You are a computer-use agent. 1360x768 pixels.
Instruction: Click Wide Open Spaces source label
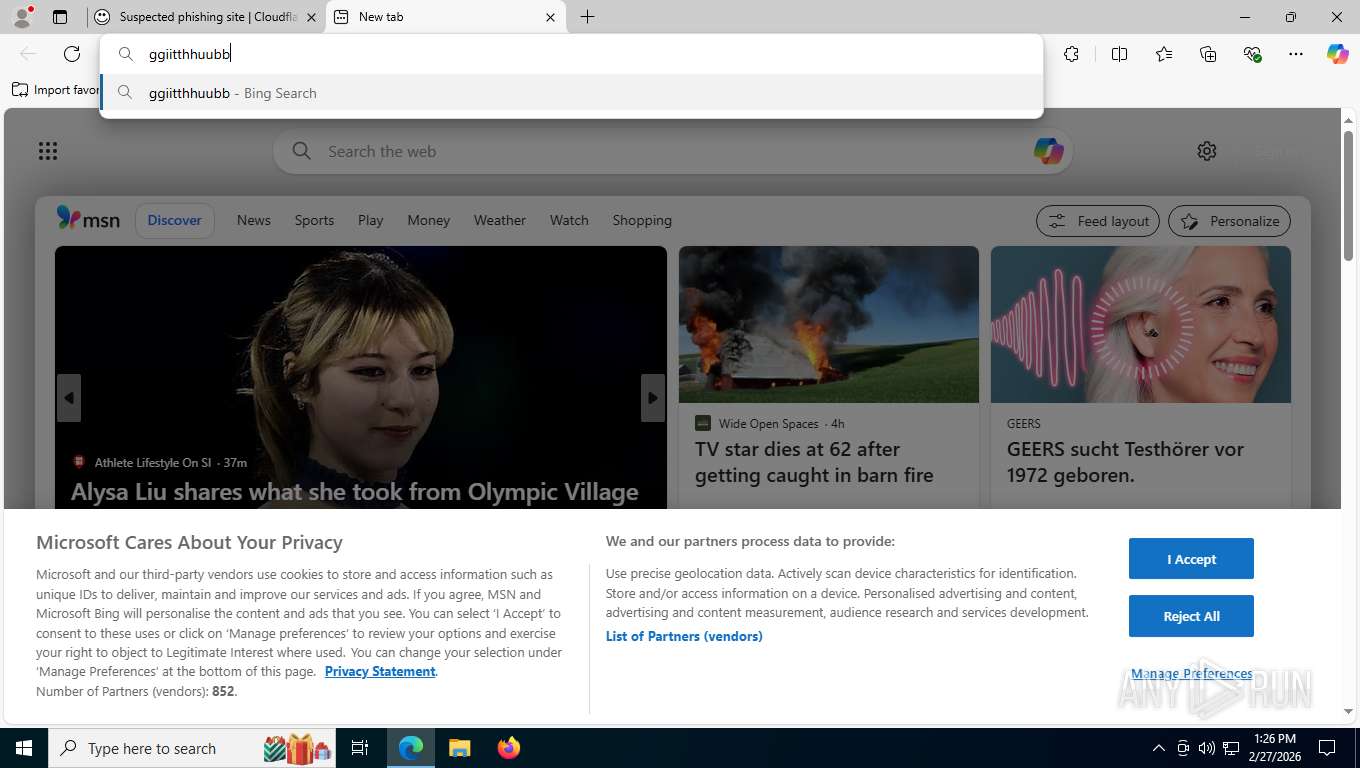[x=768, y=423]
